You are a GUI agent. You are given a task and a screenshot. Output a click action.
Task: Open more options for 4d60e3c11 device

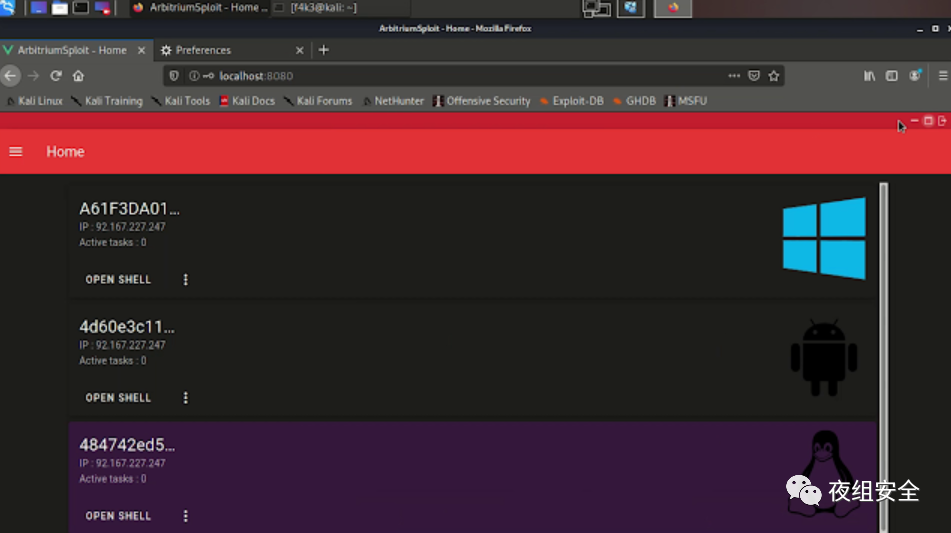[186, 398]
